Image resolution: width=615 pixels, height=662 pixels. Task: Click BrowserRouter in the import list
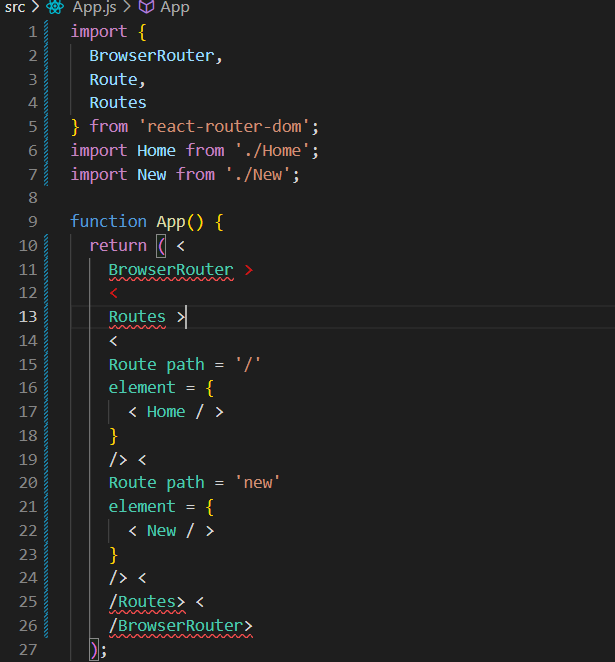coord(152,56)
